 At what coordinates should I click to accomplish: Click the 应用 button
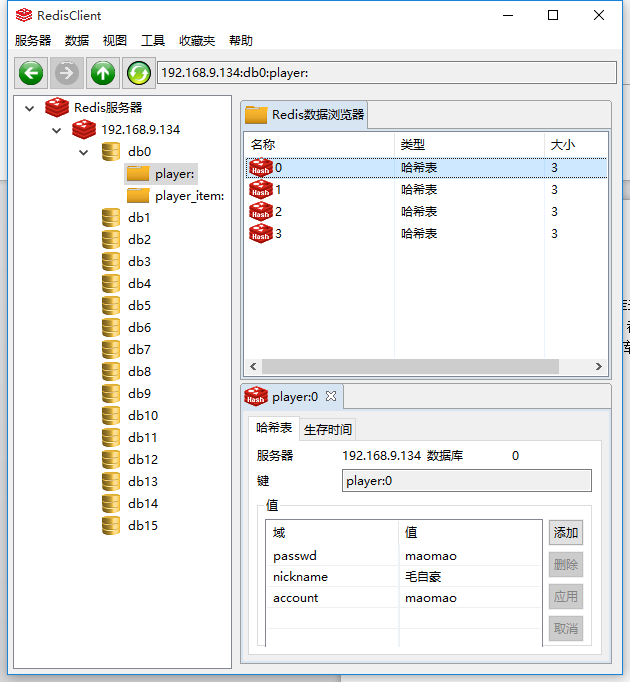point(566,596)
